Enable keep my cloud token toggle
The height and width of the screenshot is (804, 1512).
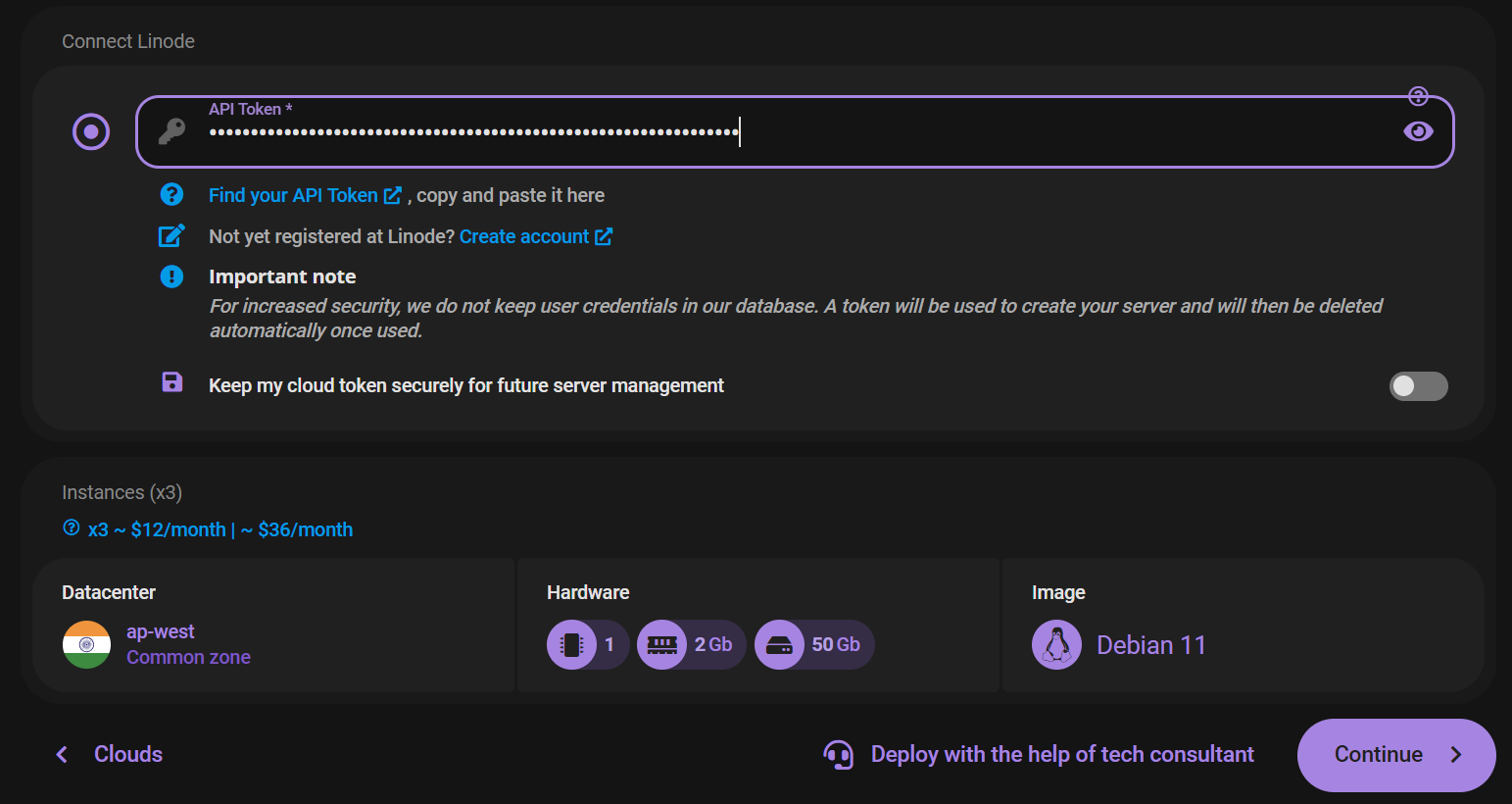pyautogui.click(x=1418, y=386)
